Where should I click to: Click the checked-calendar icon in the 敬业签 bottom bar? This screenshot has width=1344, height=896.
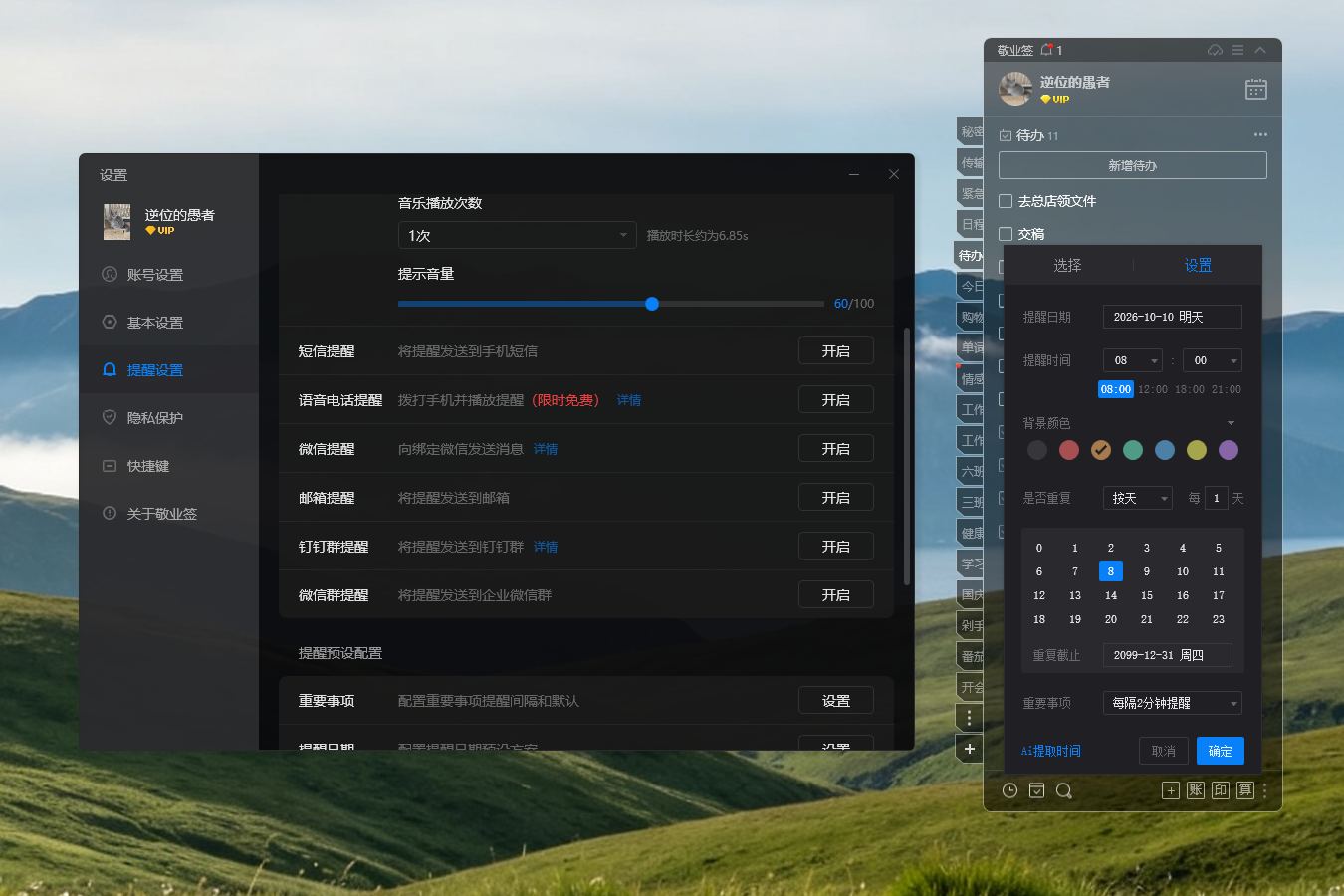[1036, 790]
